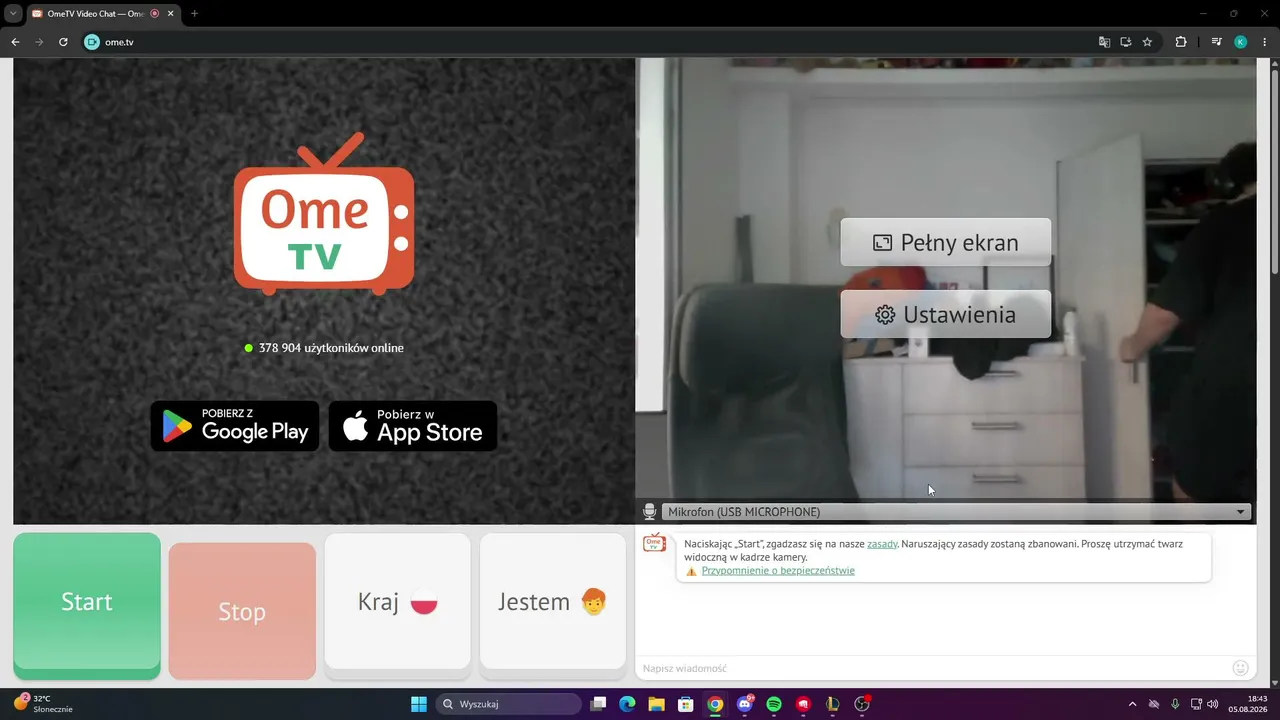
Task: Click the ome.tv address bar
Action: click(x=590, y=42)
